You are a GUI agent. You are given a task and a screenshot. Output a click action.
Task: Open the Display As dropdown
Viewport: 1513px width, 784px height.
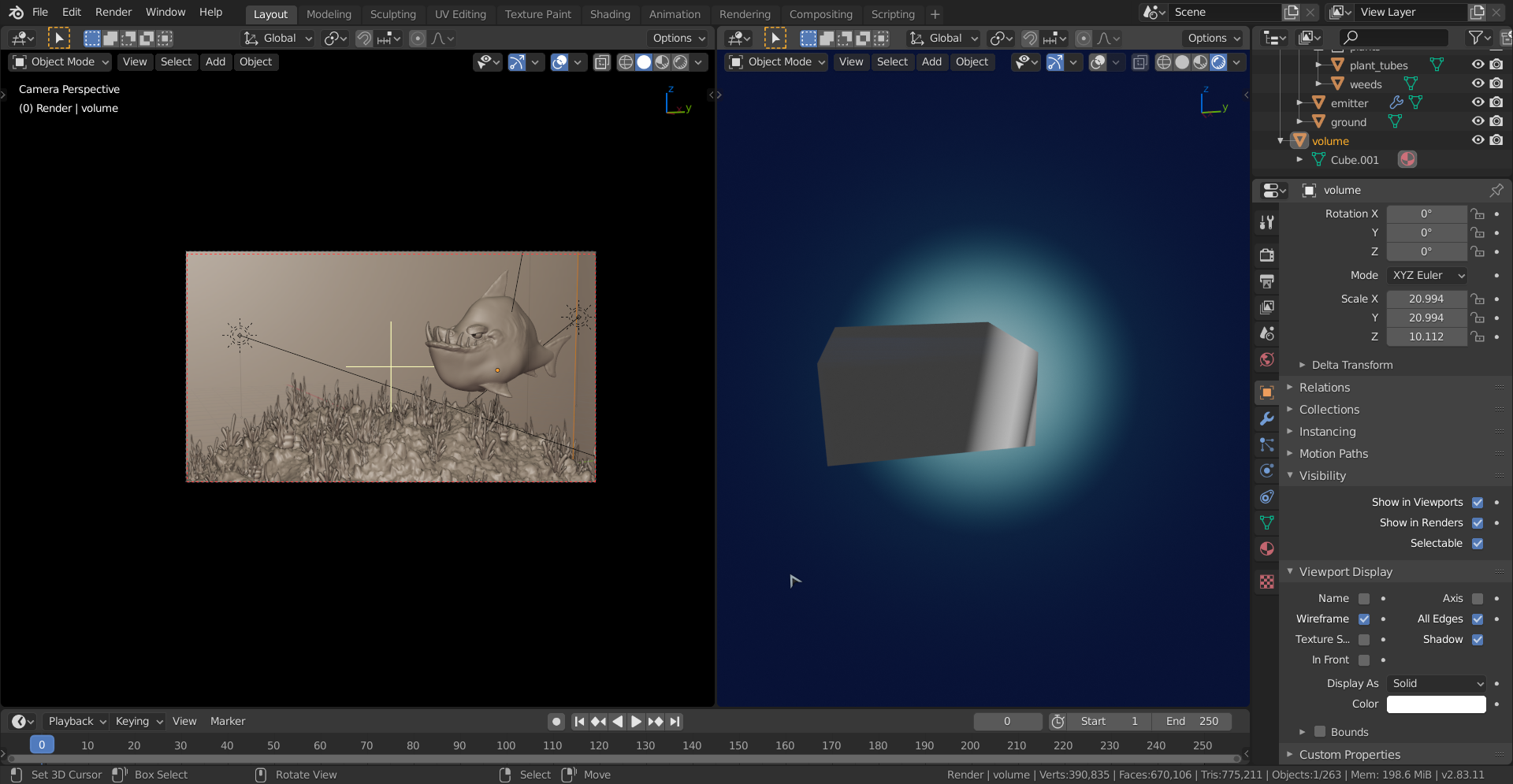click(1436, 683)
